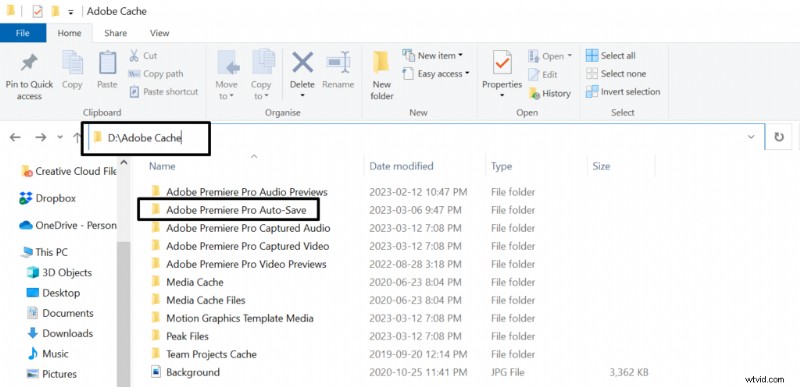Select Adobe Premiere Pro Video Previews folder

[x=239, y=264]
